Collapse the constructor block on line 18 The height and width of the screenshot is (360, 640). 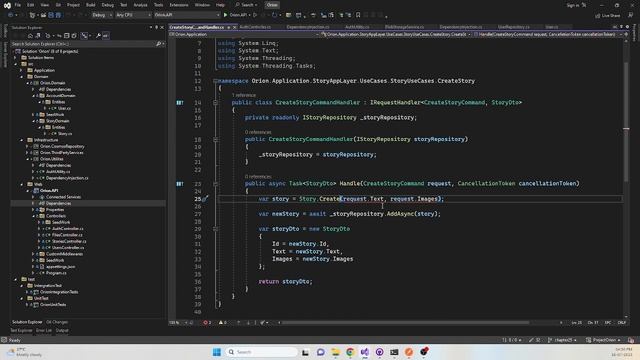(215, 140)
